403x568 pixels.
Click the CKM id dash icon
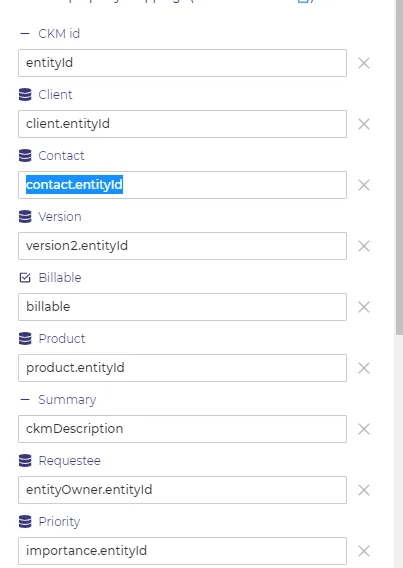(25, 34)
